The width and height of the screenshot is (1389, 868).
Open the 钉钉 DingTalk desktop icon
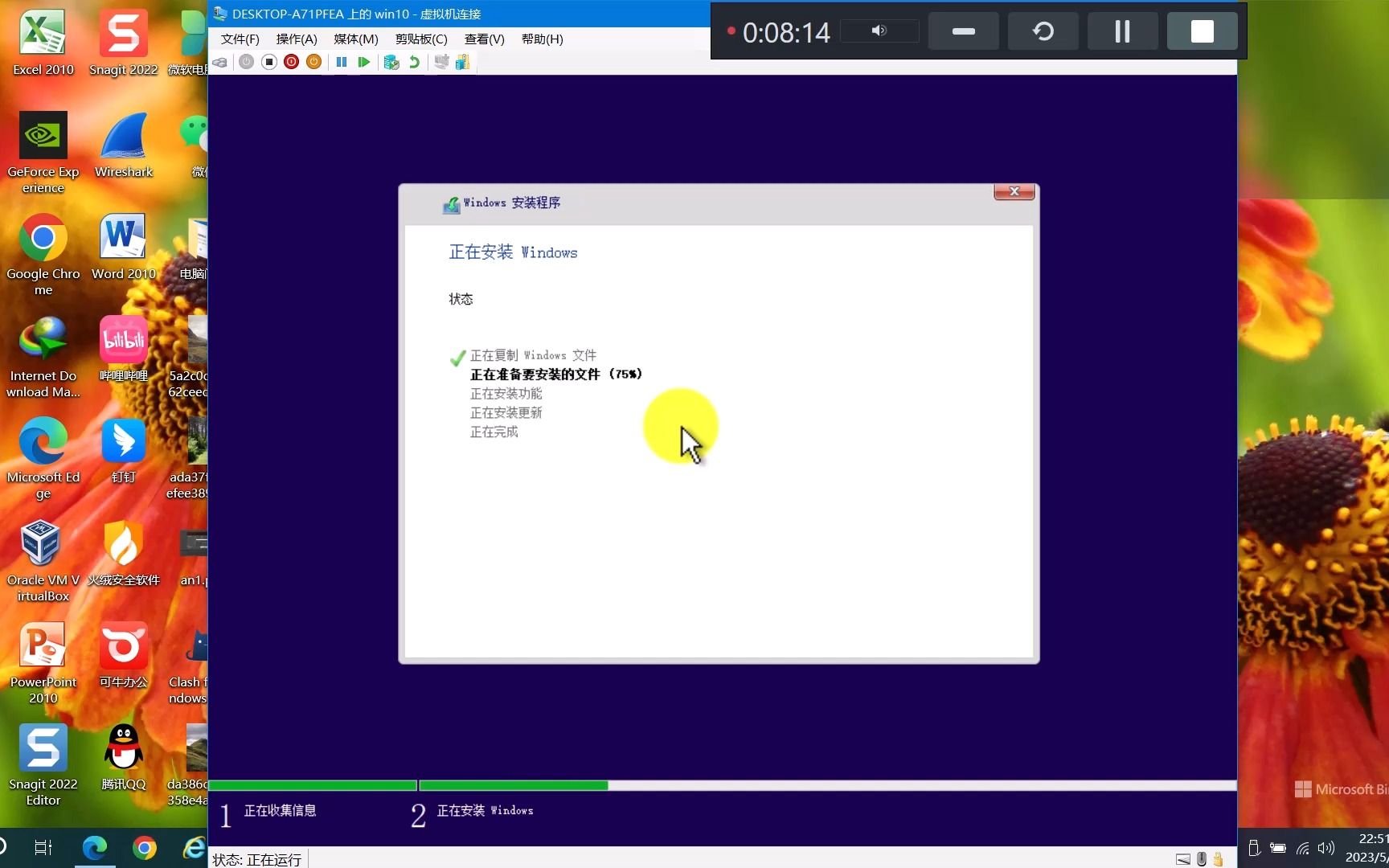pos(123,451)
